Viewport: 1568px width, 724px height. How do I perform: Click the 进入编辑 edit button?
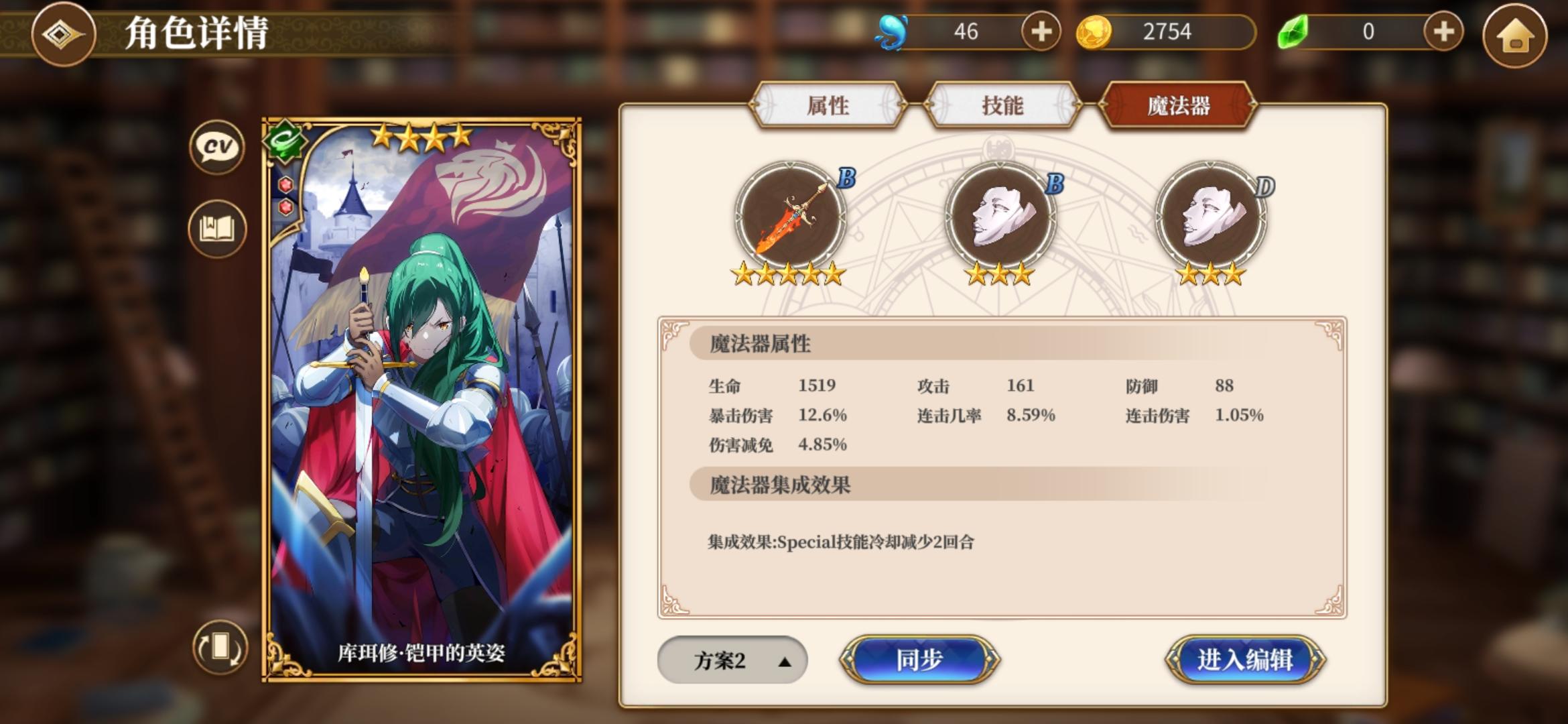pos(1245,660)
